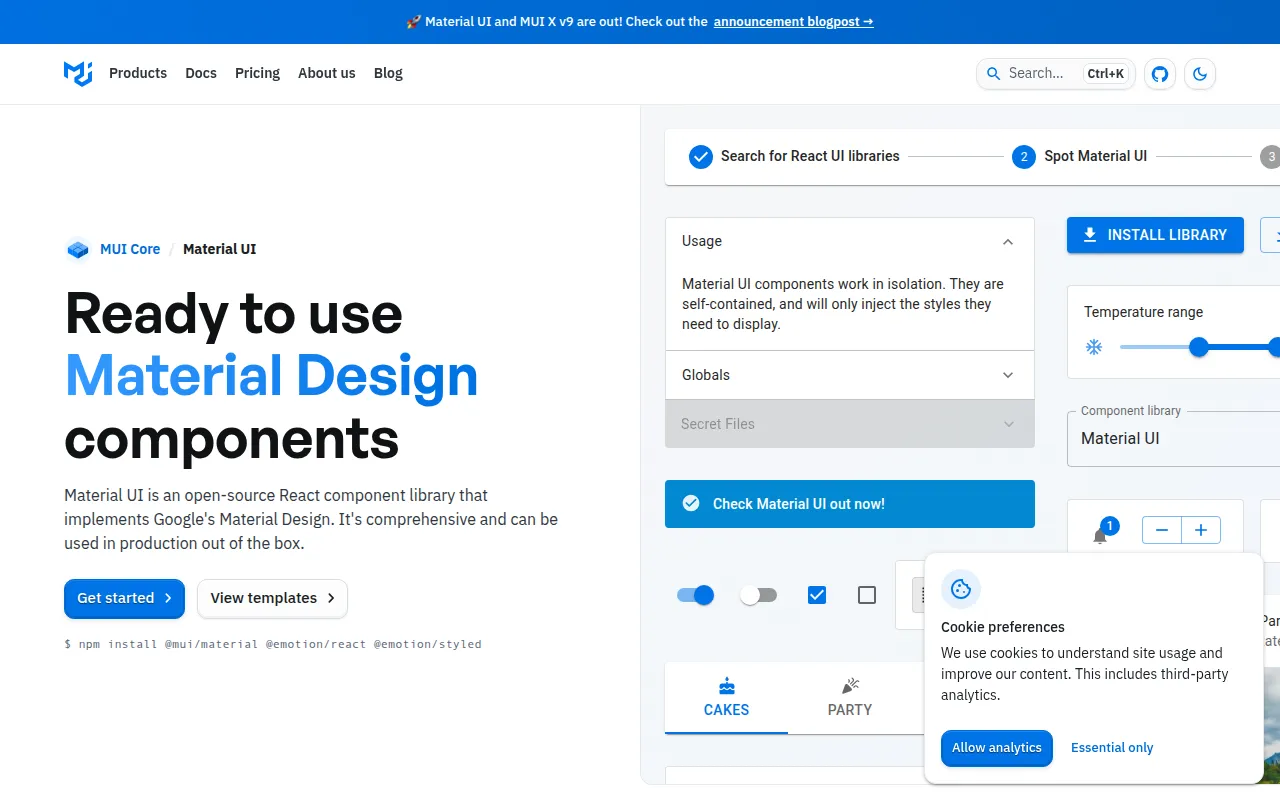Open notifications via the bell icon
The width and height of the screenshot is (1280, 800).
pyautogui.click(x=1100, y=536)
